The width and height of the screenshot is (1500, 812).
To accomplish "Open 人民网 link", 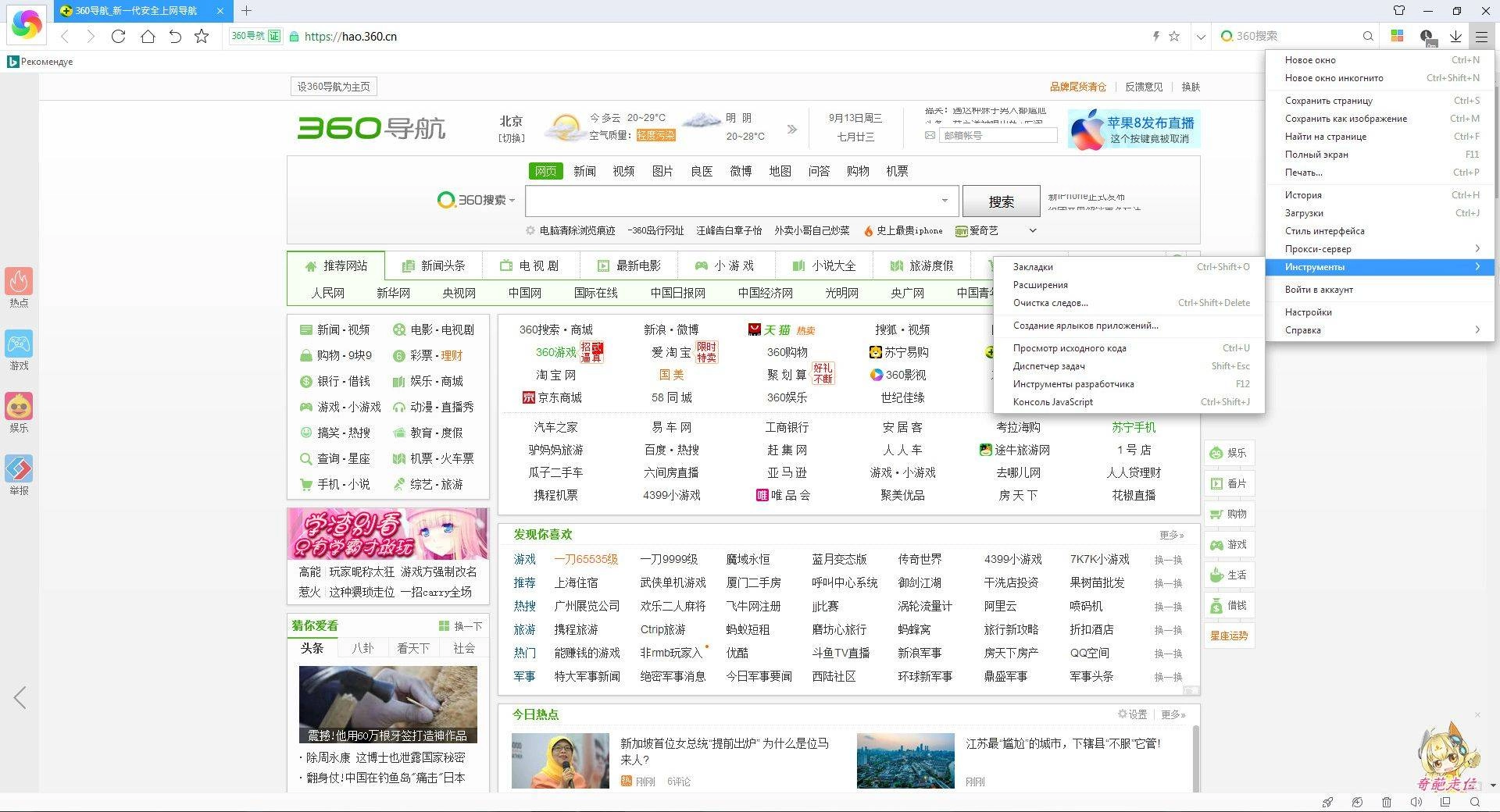I will pyautogui.click(x=327, y=293).
